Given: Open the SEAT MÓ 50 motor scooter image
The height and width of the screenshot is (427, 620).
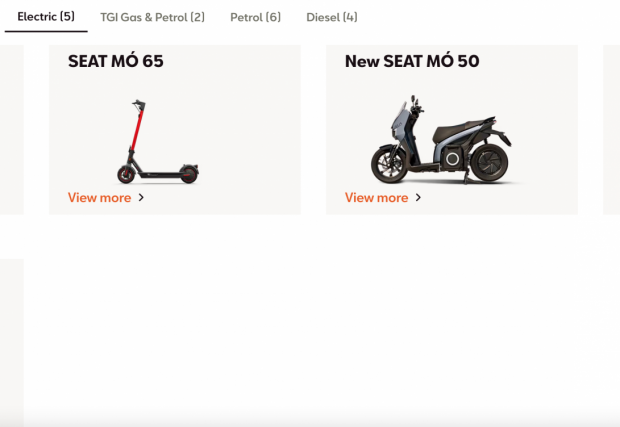Looking at the screenshot, I should [441, 139].
